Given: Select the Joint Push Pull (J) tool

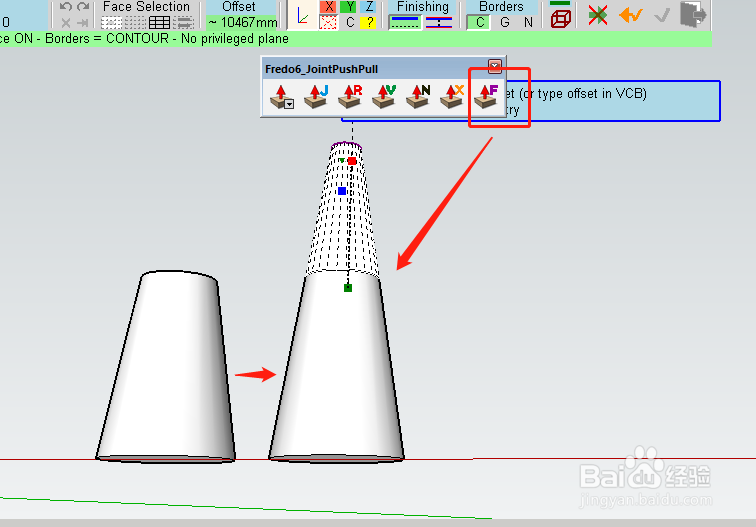Looking at the screenshot, I should pos(316,96).
